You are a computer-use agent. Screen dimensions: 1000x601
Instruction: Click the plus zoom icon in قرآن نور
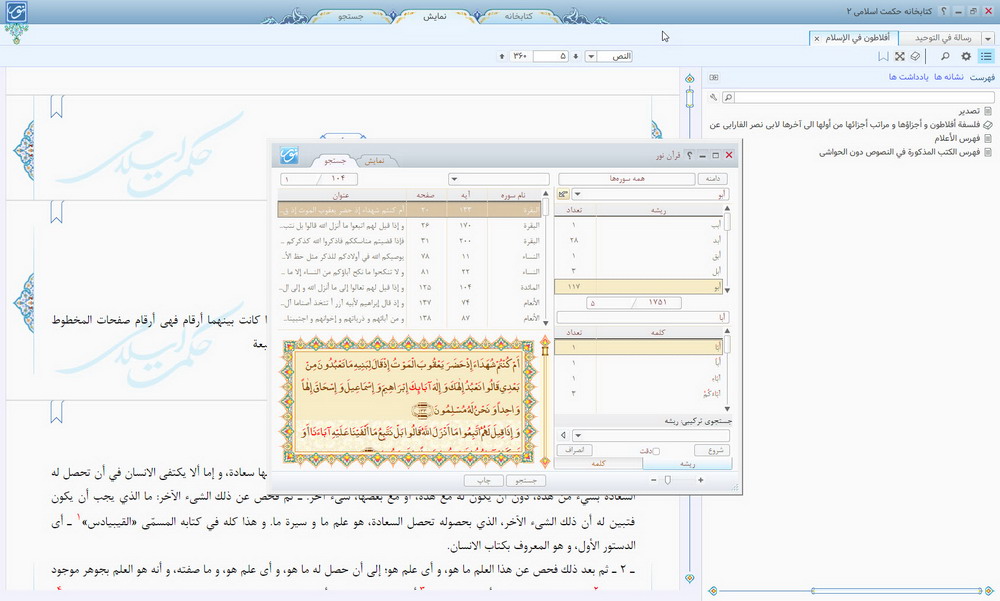700,480
